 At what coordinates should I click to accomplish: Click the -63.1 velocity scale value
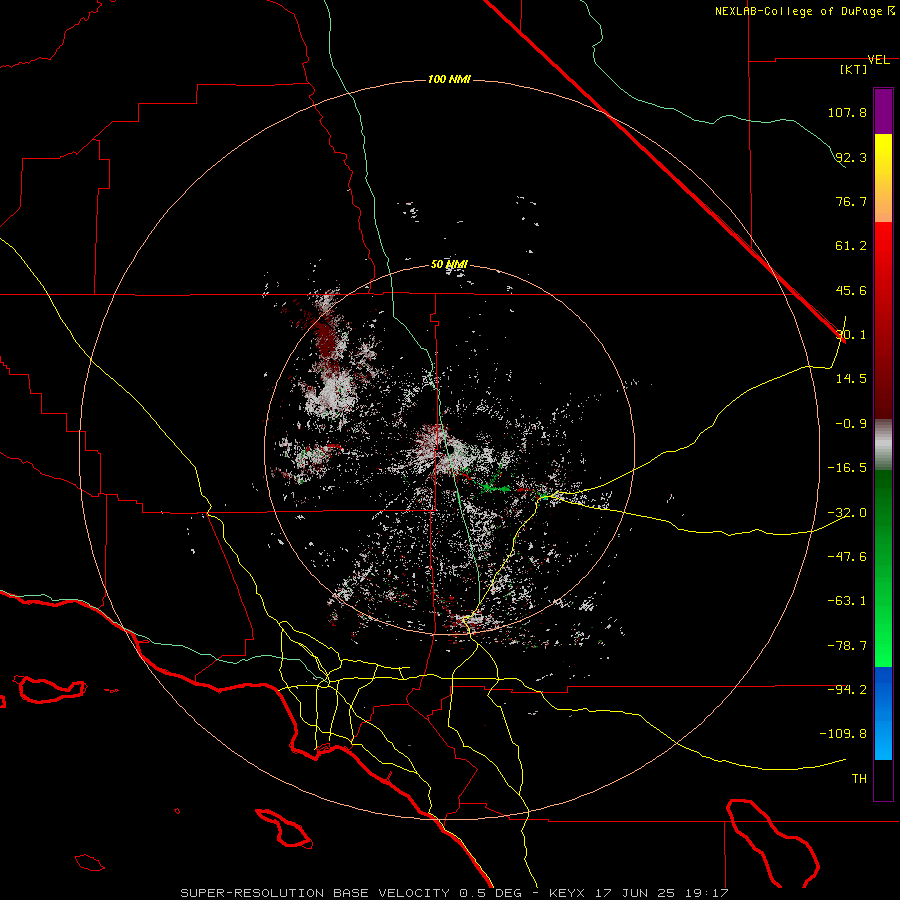pyautogui.click(x=847, y=601)
